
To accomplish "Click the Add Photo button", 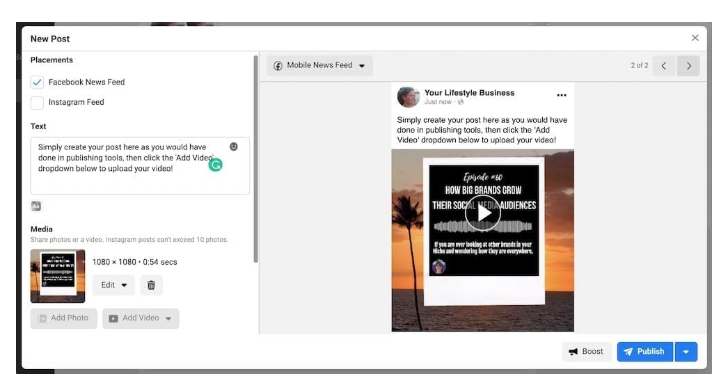I will click(x=64, y=318).
